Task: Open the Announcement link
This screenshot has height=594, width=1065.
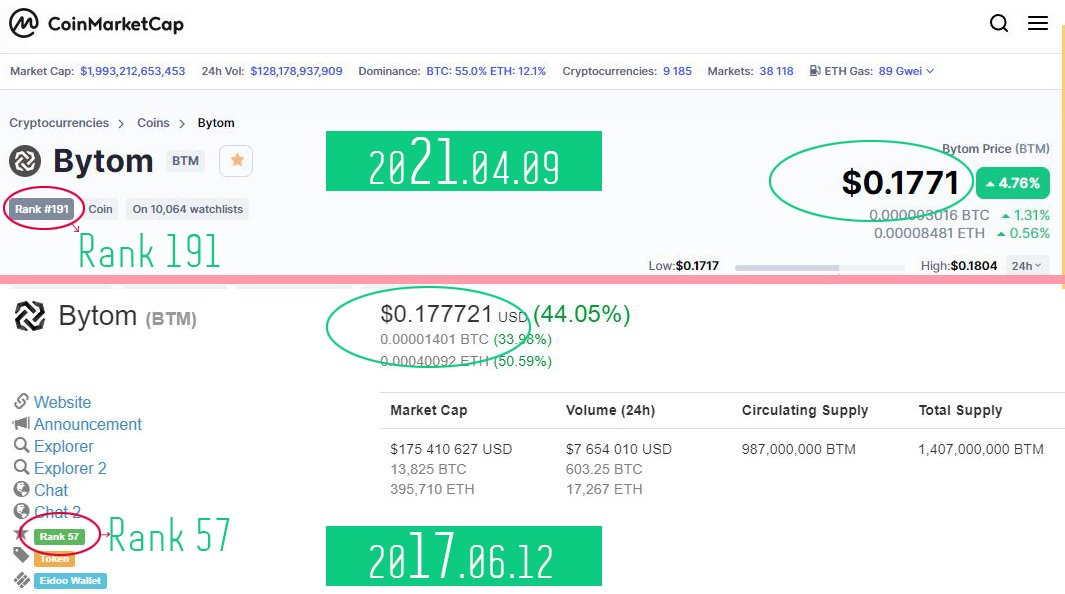Action: [88, 424]
